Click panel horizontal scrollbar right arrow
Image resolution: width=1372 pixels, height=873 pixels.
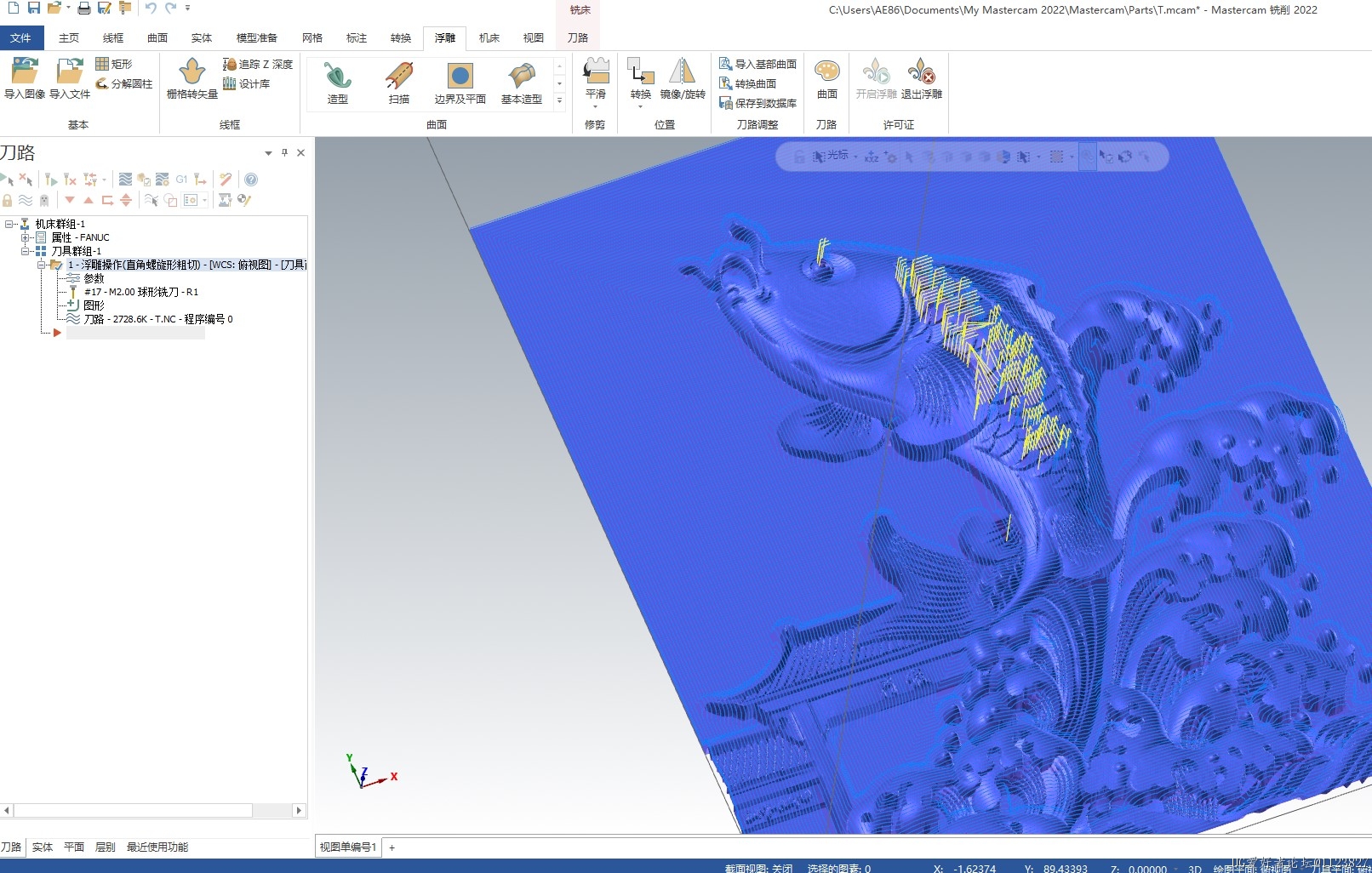pos(299,811)
